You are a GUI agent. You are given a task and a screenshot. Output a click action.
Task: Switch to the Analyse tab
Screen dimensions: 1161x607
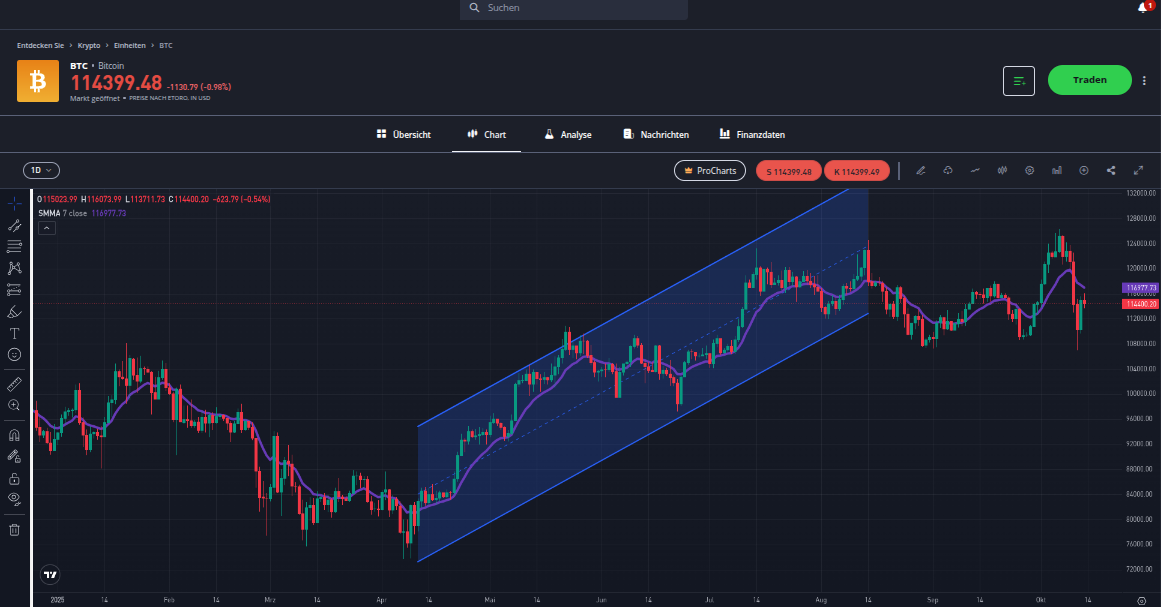click(567, 135)
